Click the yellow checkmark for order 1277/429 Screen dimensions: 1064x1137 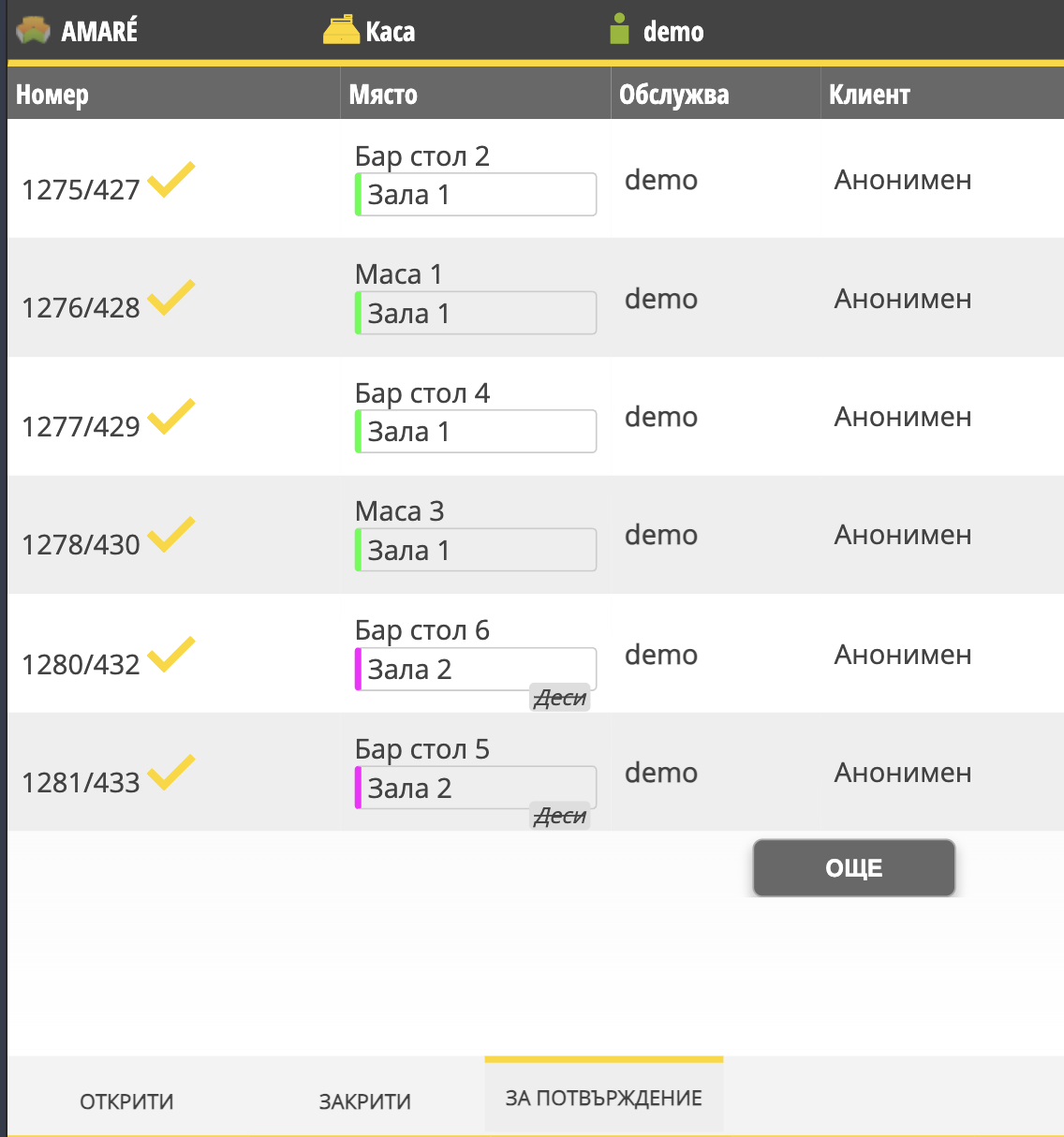(x=171, y=417)
